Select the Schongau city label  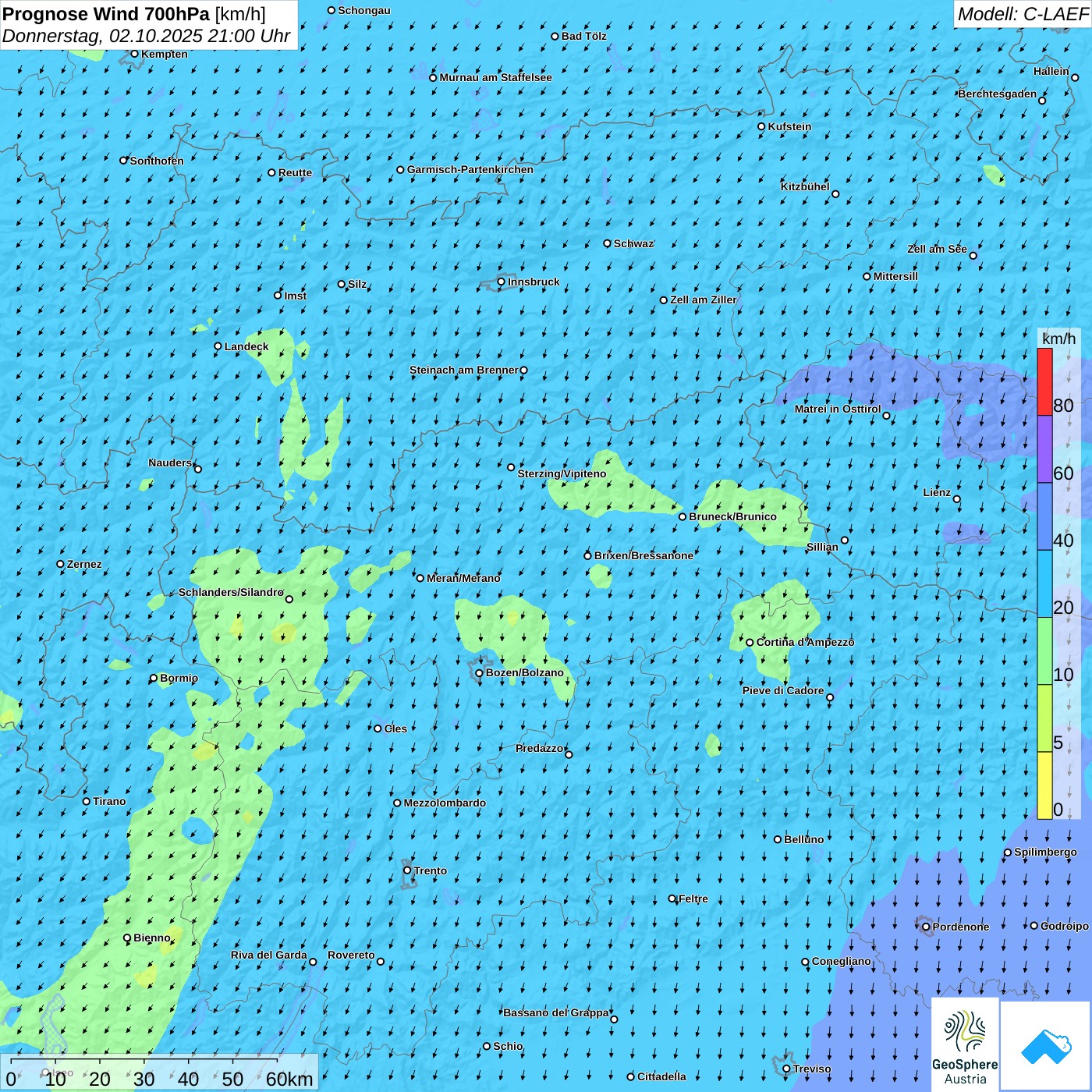(x=364, y=10)
